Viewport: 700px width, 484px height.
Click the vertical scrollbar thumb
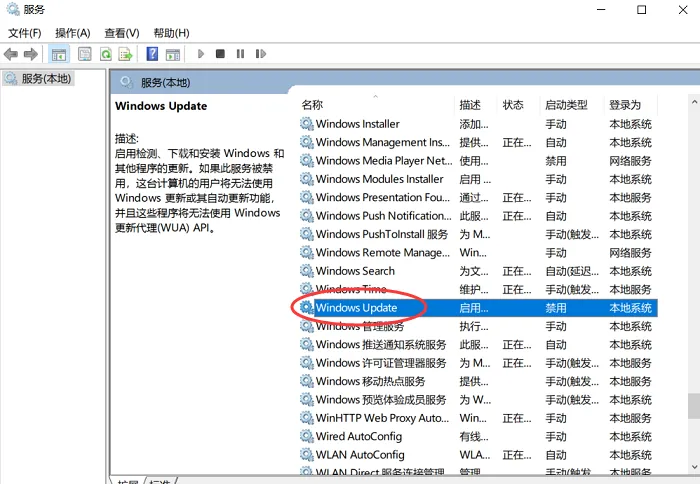pos(694,405)
